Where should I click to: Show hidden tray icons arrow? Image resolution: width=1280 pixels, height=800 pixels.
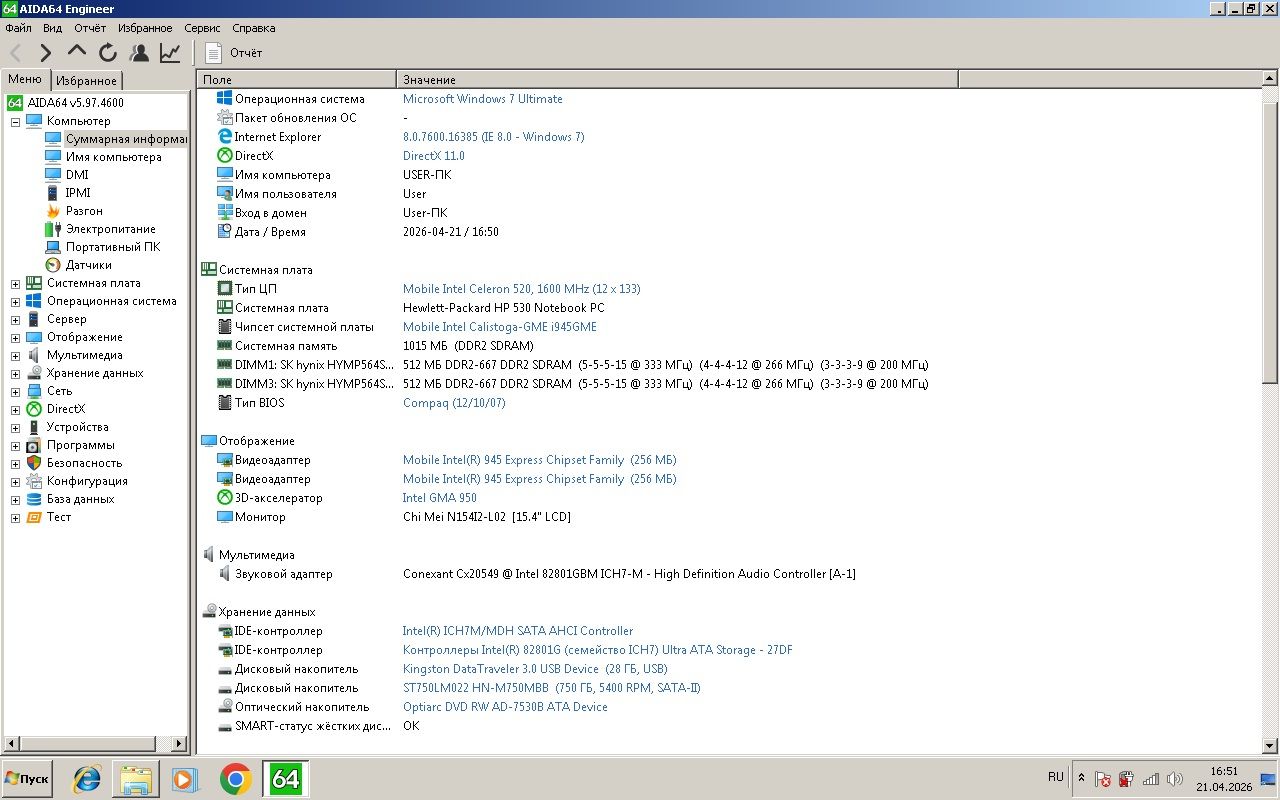tap(1080, 778)
